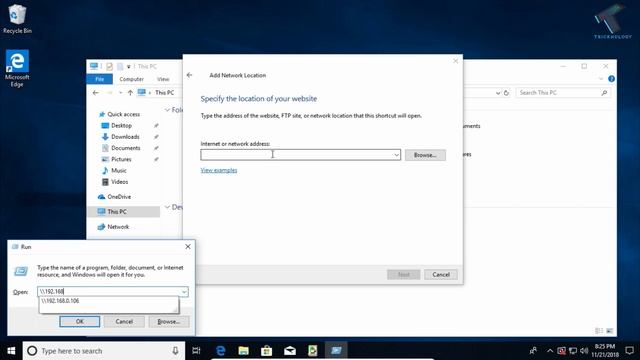The width and height of the screenshot is (640, 360).
Task: Select Music in navigation pane
Action: point(118,170)
